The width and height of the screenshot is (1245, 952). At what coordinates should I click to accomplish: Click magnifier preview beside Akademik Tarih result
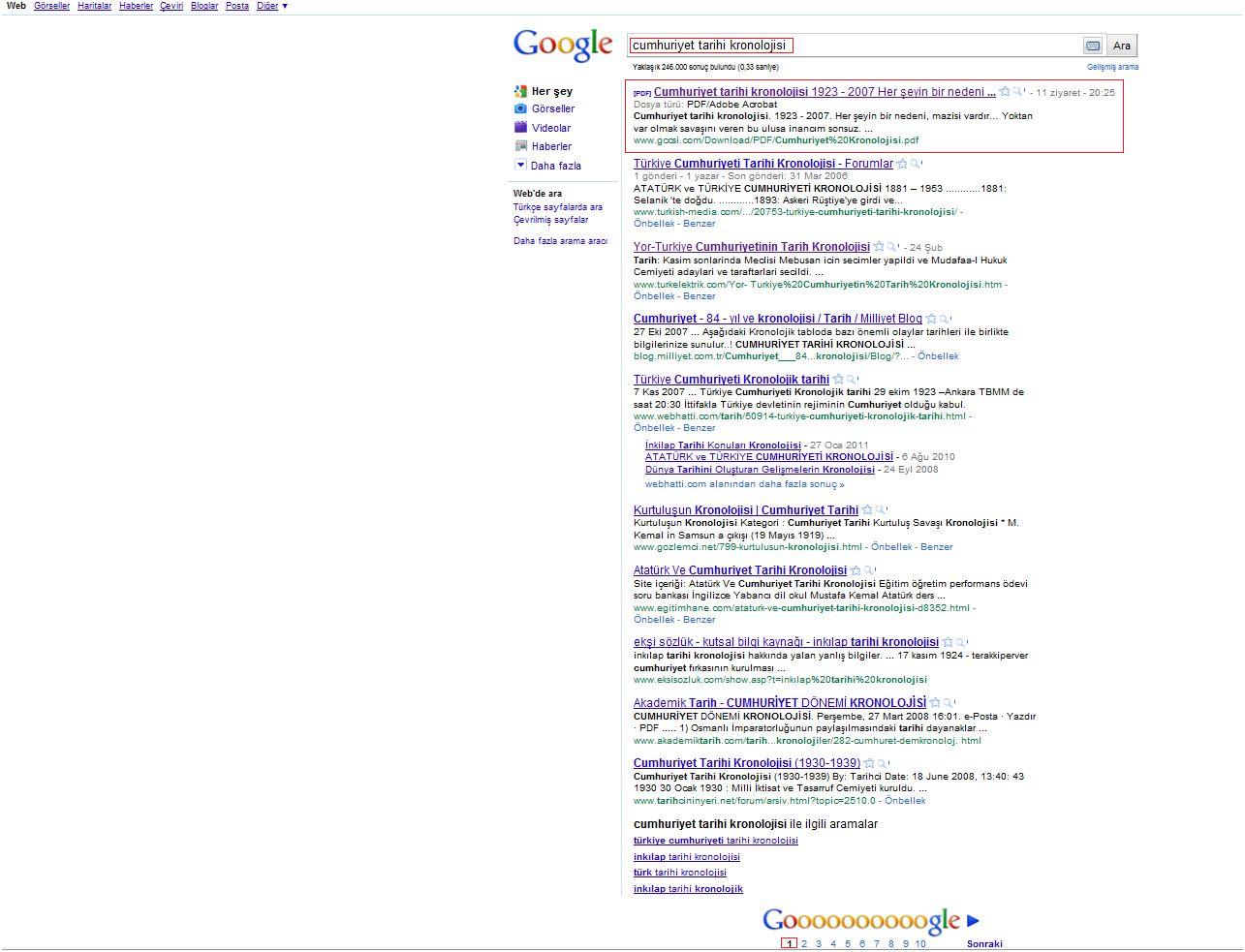[949, 703]
